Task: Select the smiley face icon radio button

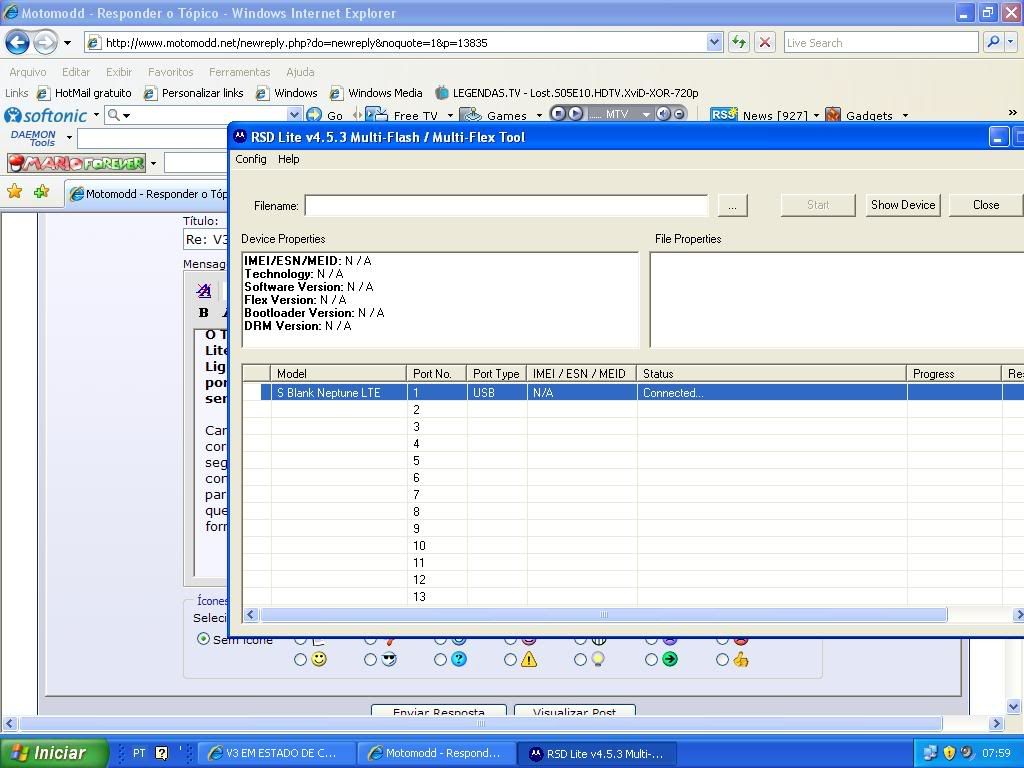Action: 300,660
